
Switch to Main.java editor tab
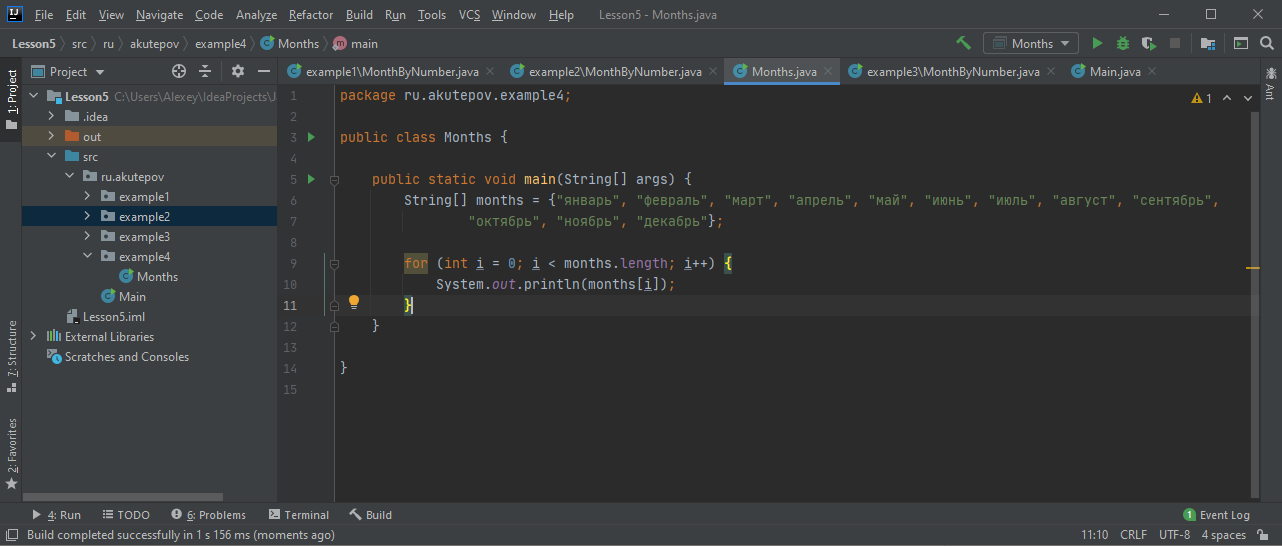coord(1112,72)
